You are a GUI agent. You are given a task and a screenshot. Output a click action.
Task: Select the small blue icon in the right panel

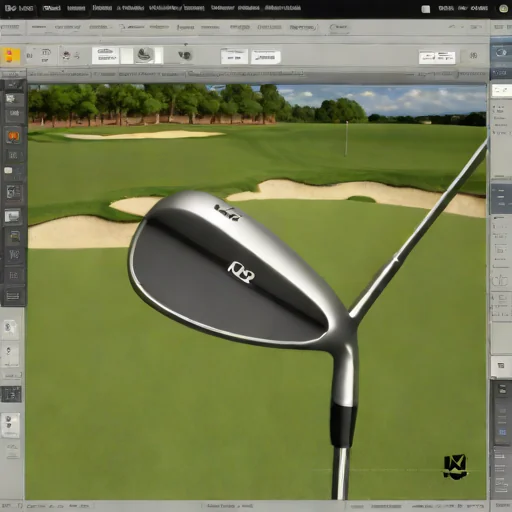point(502,432)
